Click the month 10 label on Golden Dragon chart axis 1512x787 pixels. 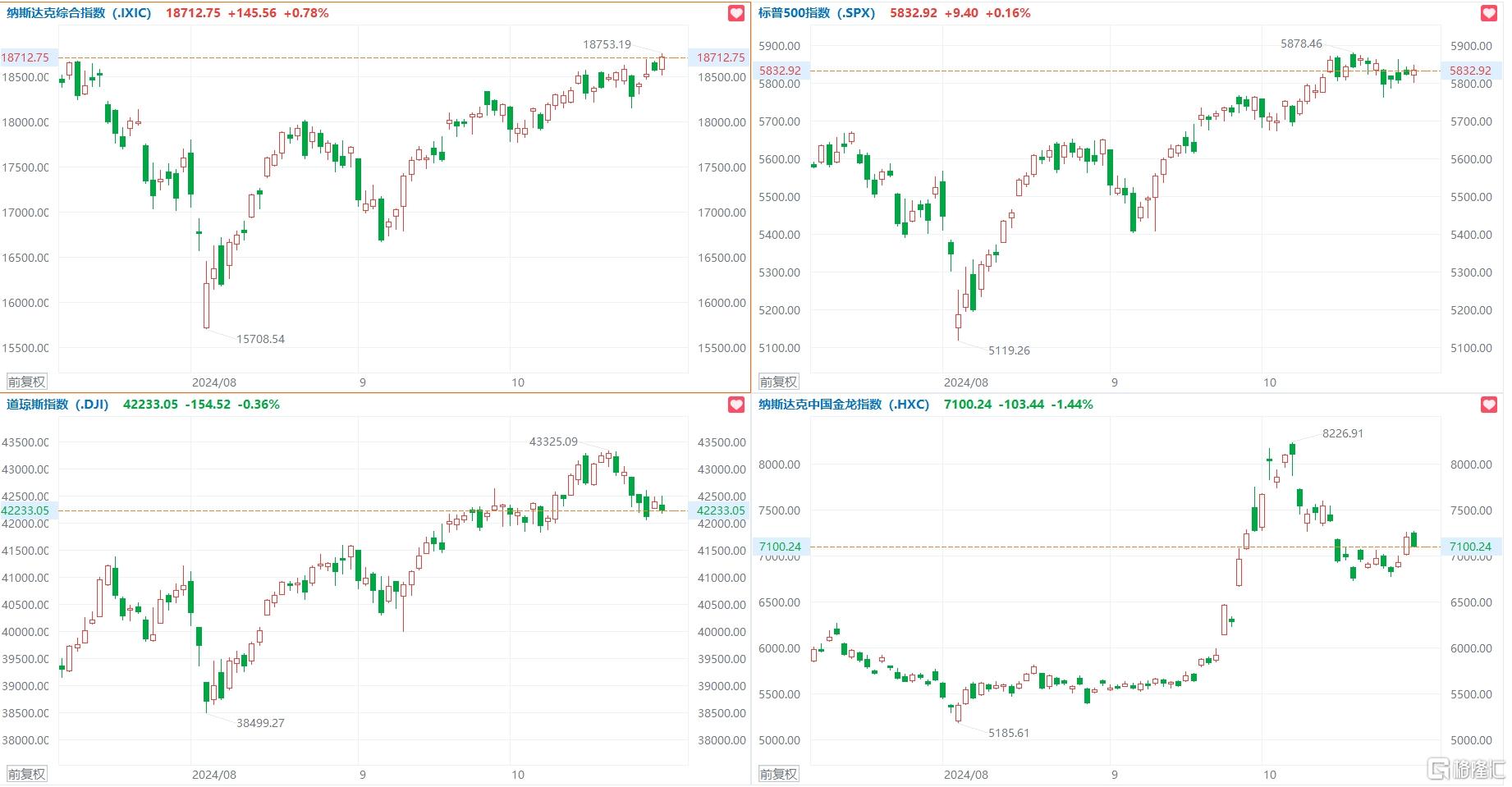coord(1270,775)
